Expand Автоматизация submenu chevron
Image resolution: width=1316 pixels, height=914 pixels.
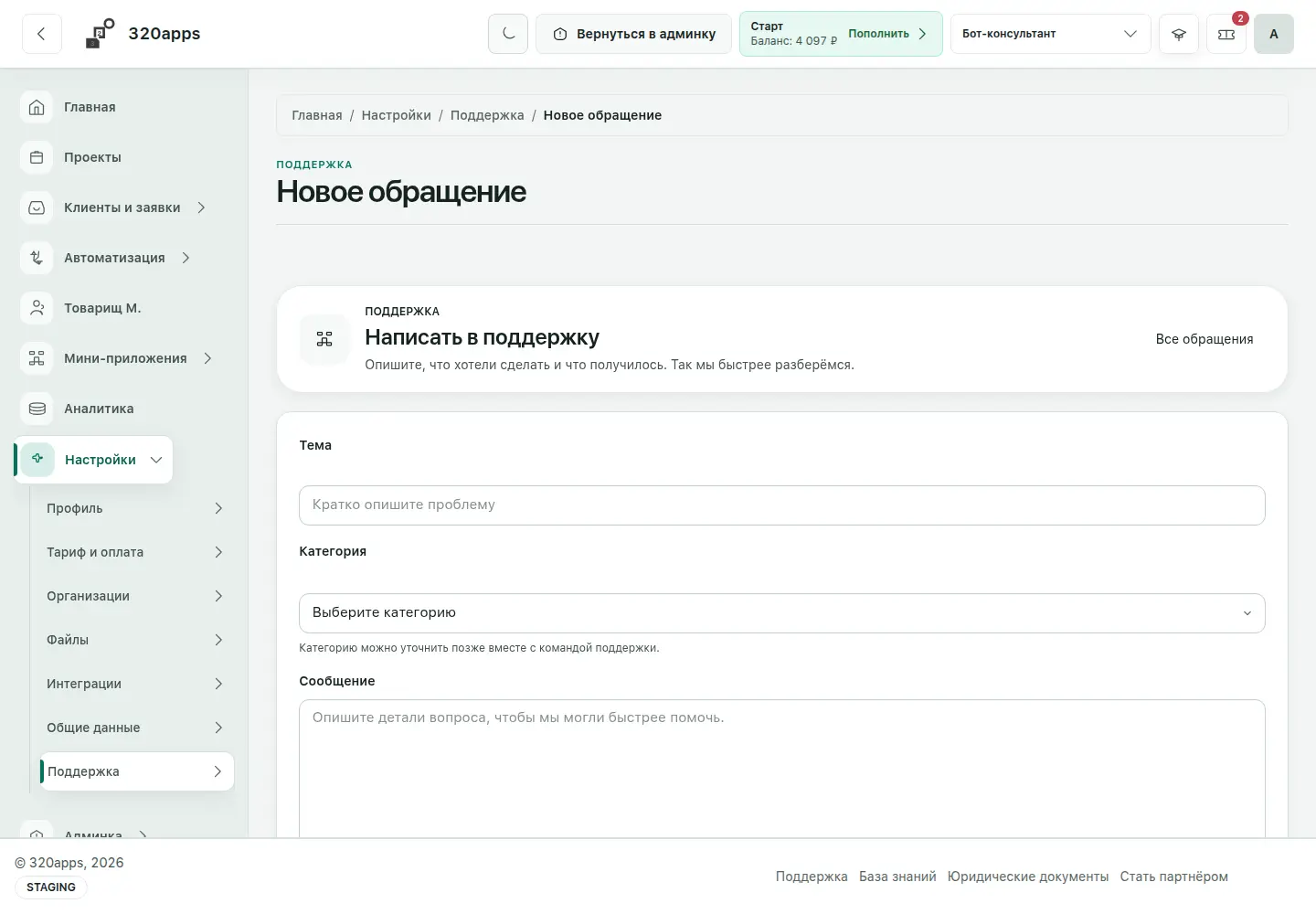pyautogui.click(x=186, y=258)
